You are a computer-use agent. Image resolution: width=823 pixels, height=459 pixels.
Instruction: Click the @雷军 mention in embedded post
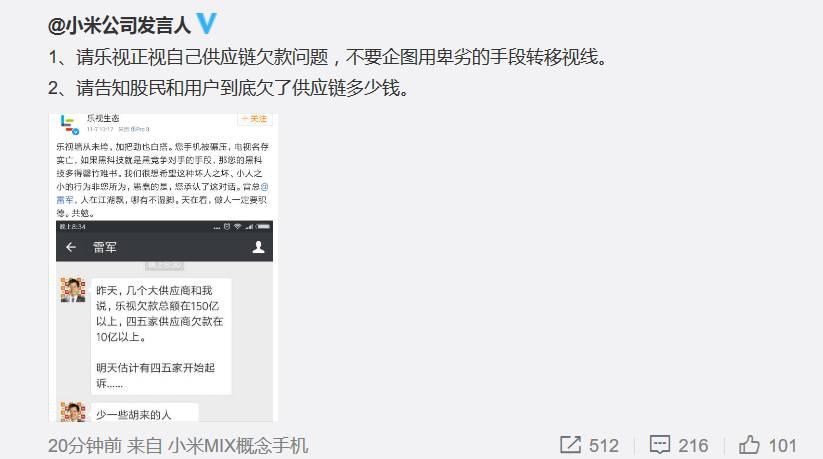(x=162, y=193)
